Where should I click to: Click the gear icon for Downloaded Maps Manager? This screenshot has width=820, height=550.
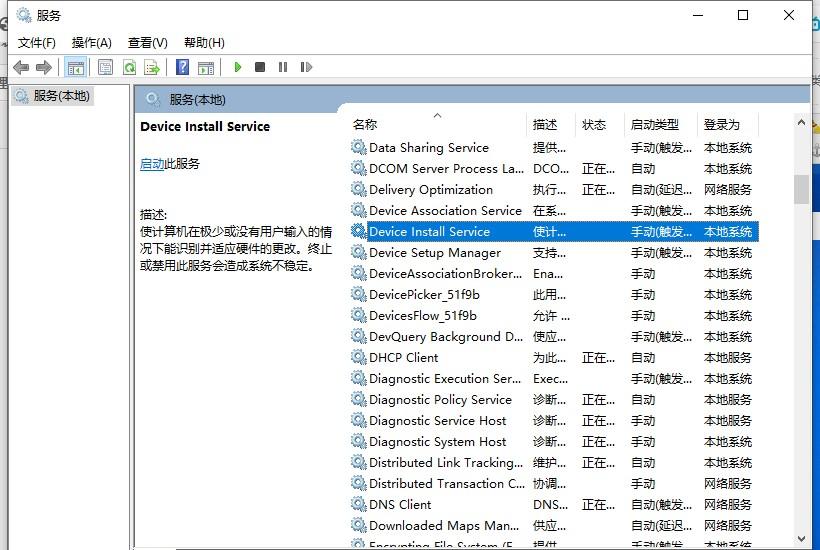(x=358, y=525)
